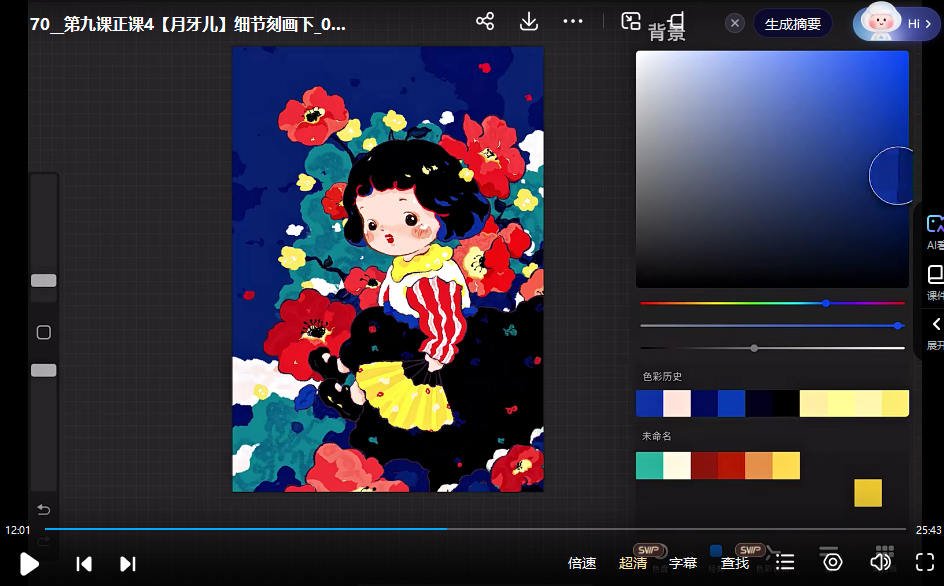944x586 pixels.
Task: Open the picture-in-picture mode icon
Action: pos(631,19)
